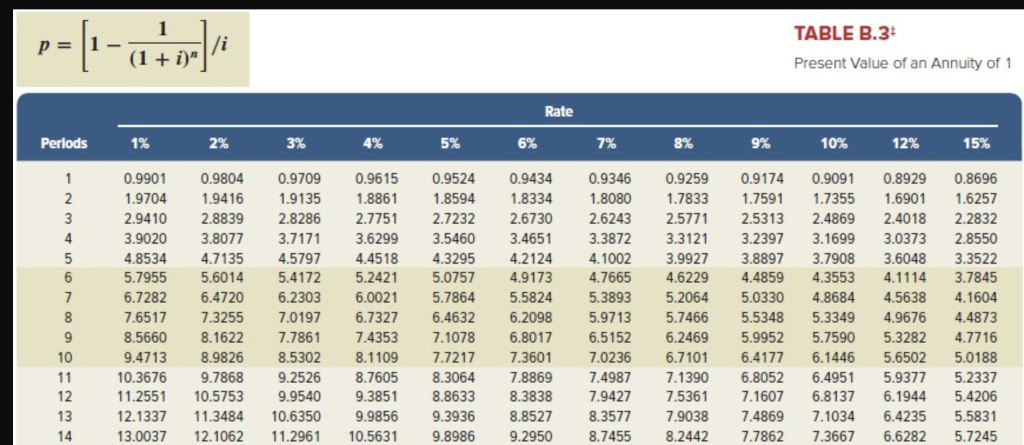Click the present value annuity formula image

[133, 49]
